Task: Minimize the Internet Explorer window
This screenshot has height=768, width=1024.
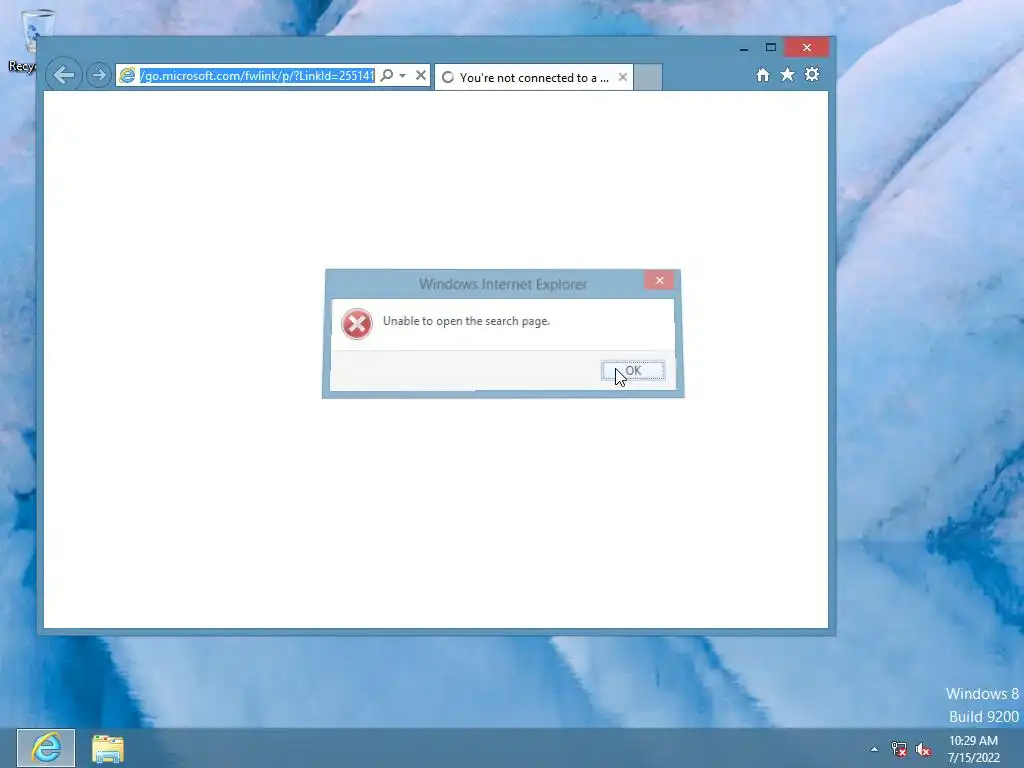Action: (744, 48)
